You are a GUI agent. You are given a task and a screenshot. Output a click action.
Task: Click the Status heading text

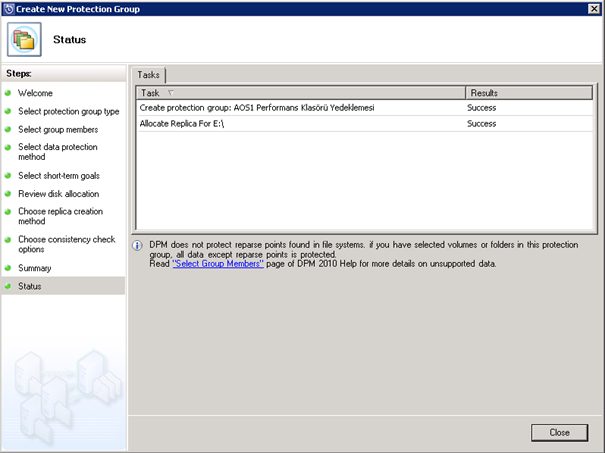[x=69, y=39]
